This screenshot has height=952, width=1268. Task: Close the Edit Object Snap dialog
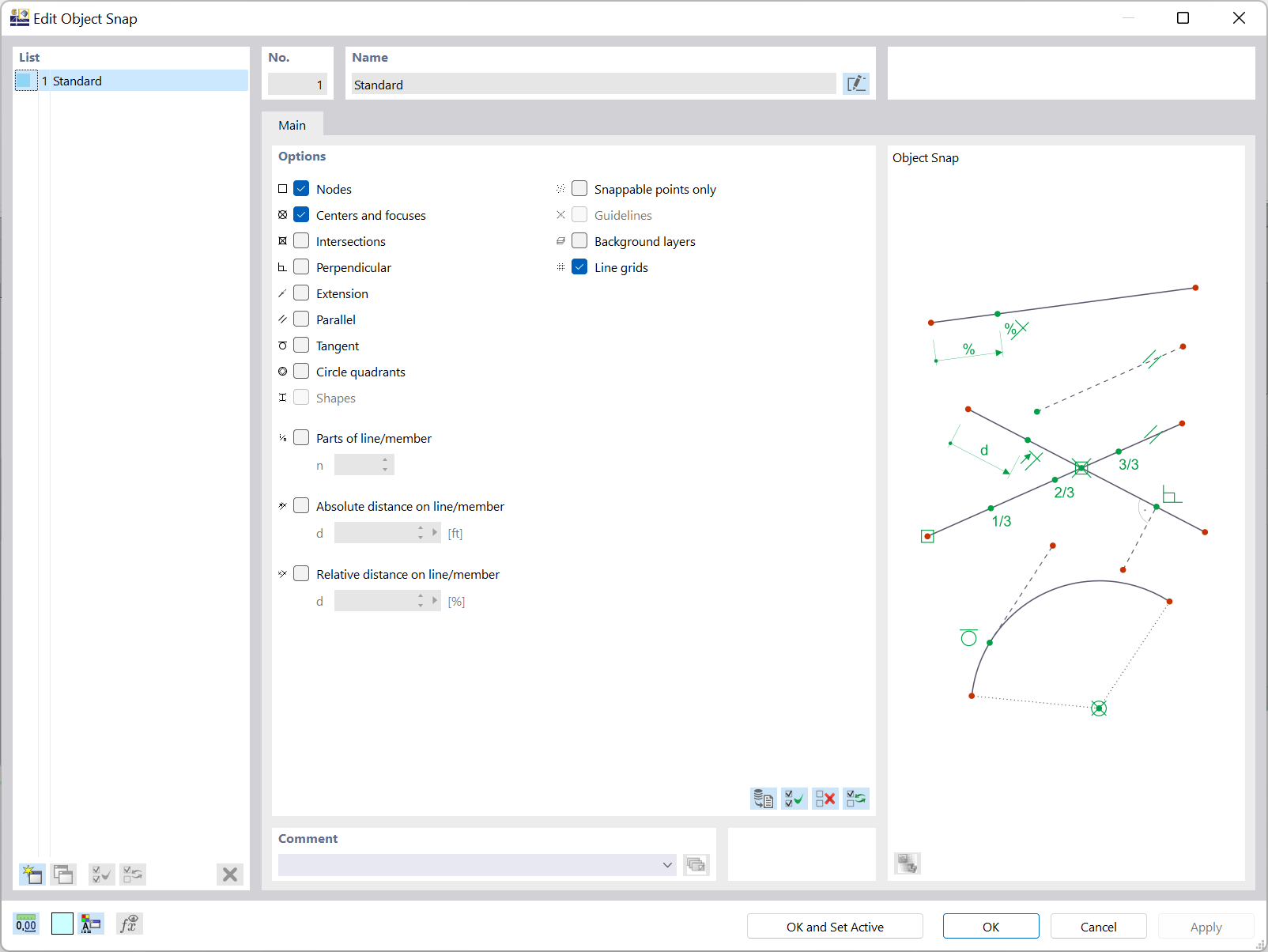pyautogui.click(x=1239, y=18)
